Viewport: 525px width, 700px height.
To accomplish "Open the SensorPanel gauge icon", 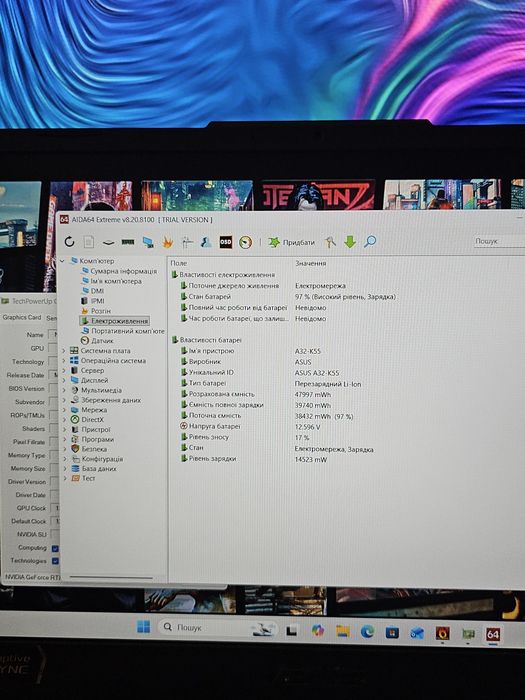I will pyautogui.click(x=245, y=242).
